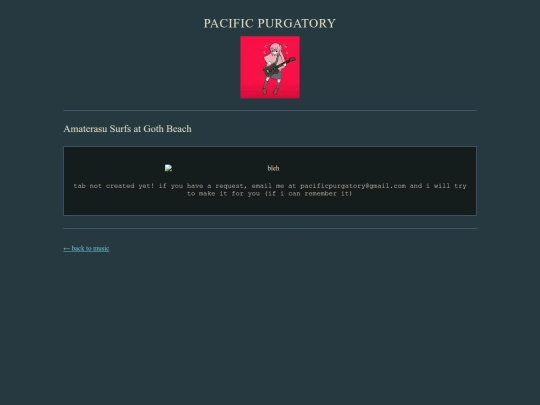The image size is (540, 405).
Task: Click the pink guitarist artwork image
Action: click(270, 67)
